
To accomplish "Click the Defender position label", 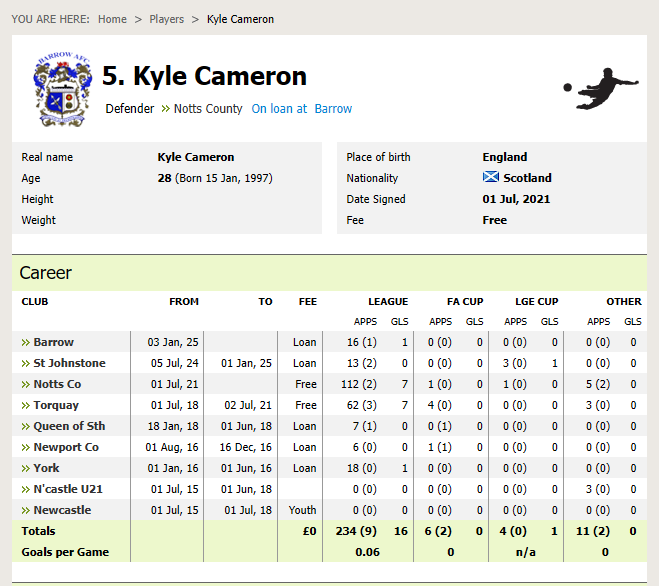I will click(129, 109).
